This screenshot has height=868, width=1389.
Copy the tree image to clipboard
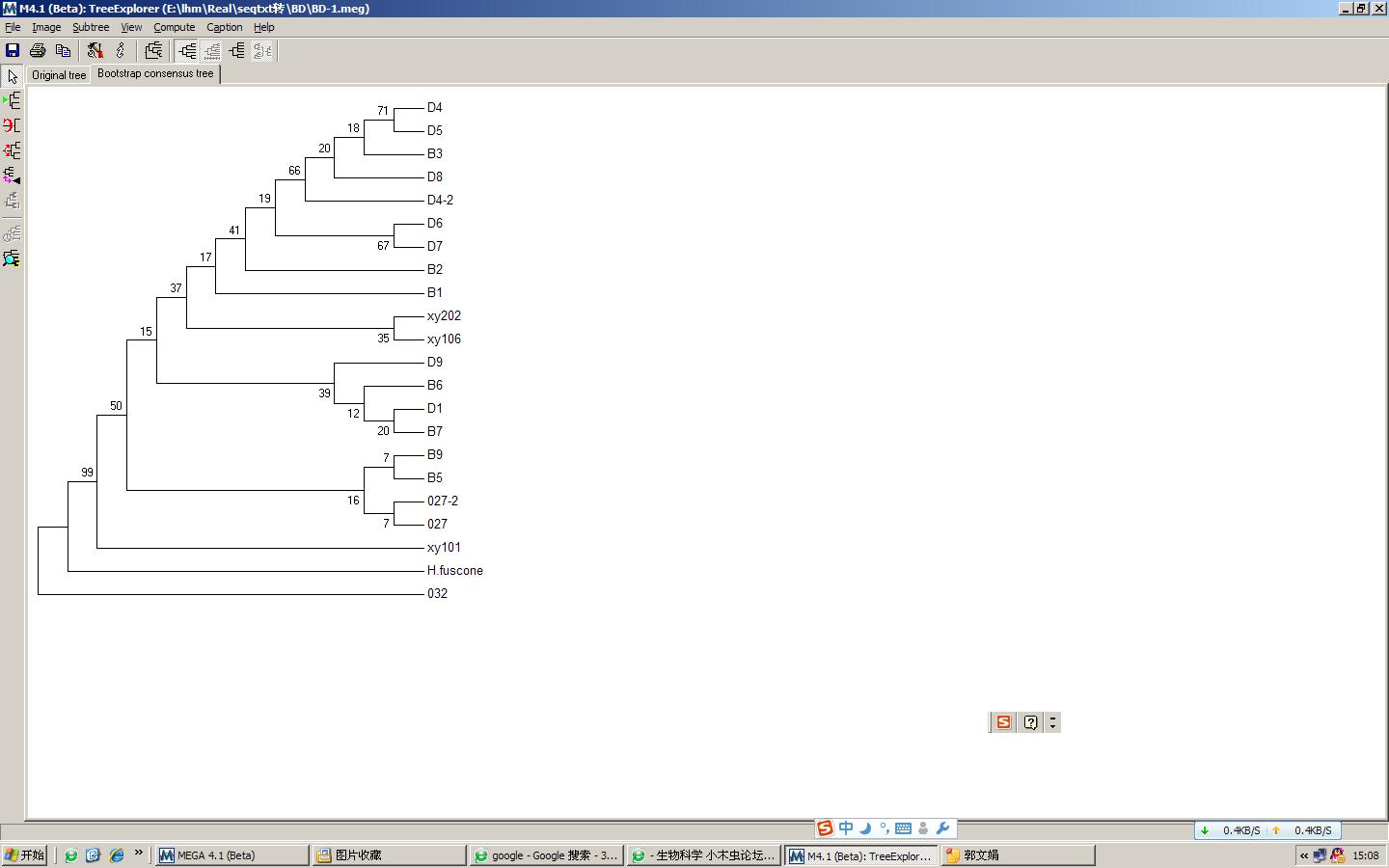[64, 50]
